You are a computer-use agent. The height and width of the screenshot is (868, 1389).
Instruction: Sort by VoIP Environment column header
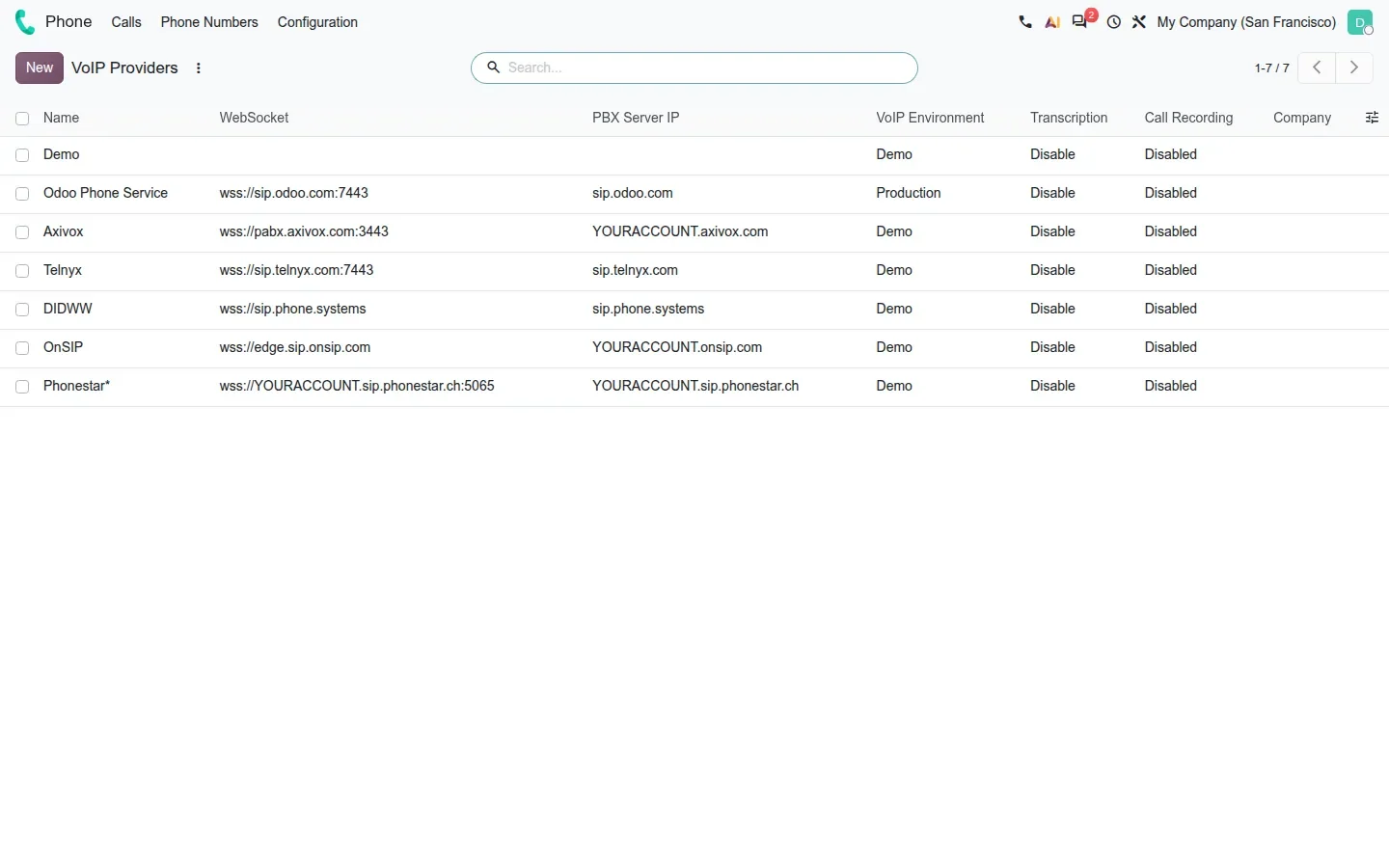930,118
